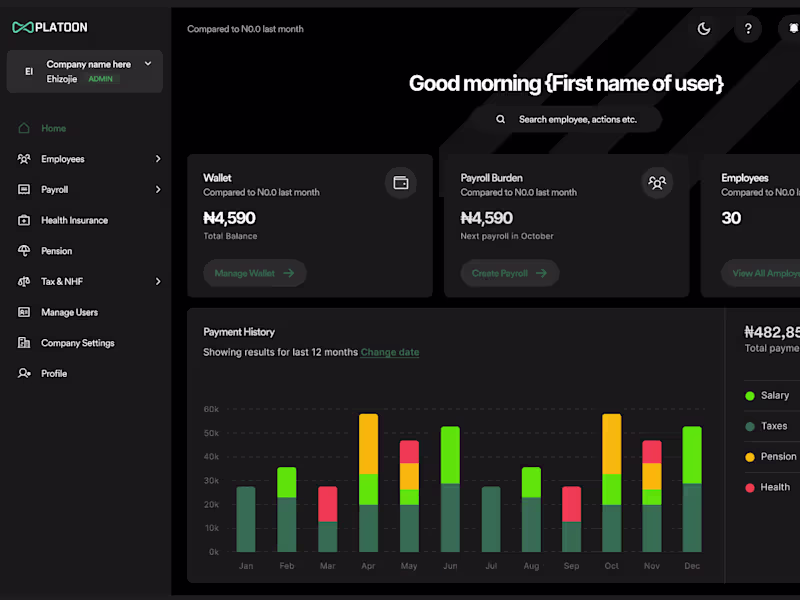The width and height of the screenshot is (800, 600).
Task: Click the Employees count 30
Action: tap(731, 218)
